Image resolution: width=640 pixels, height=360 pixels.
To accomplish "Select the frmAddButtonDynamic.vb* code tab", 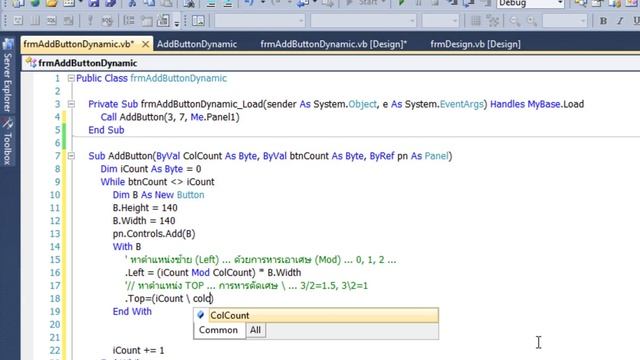I will pos(78,44).
